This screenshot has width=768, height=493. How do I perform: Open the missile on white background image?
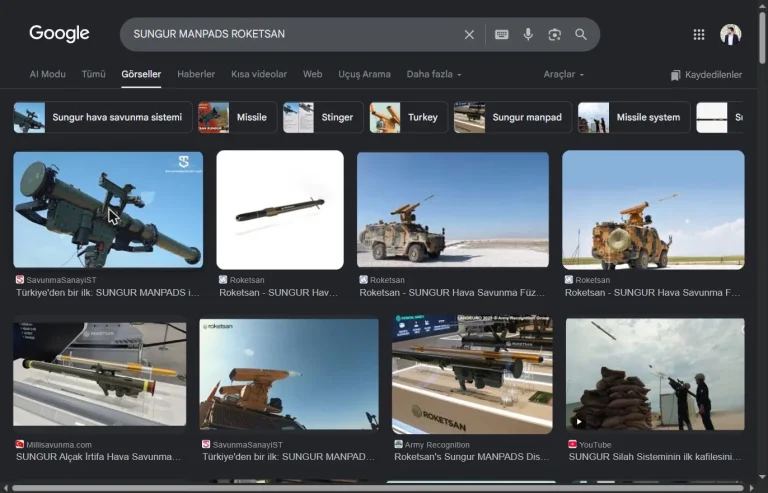tap(280, 210)
